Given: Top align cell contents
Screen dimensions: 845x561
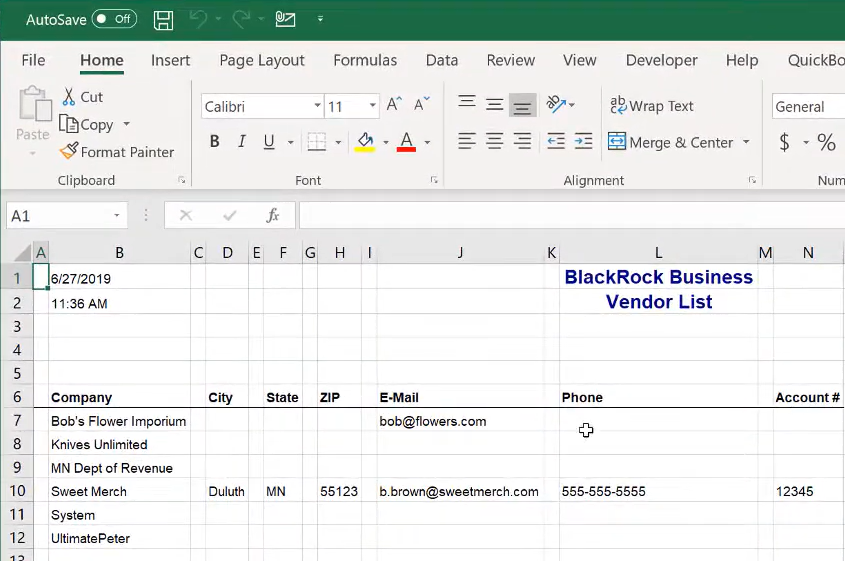Looking at the screenshot, I should (x=467, y=102).
